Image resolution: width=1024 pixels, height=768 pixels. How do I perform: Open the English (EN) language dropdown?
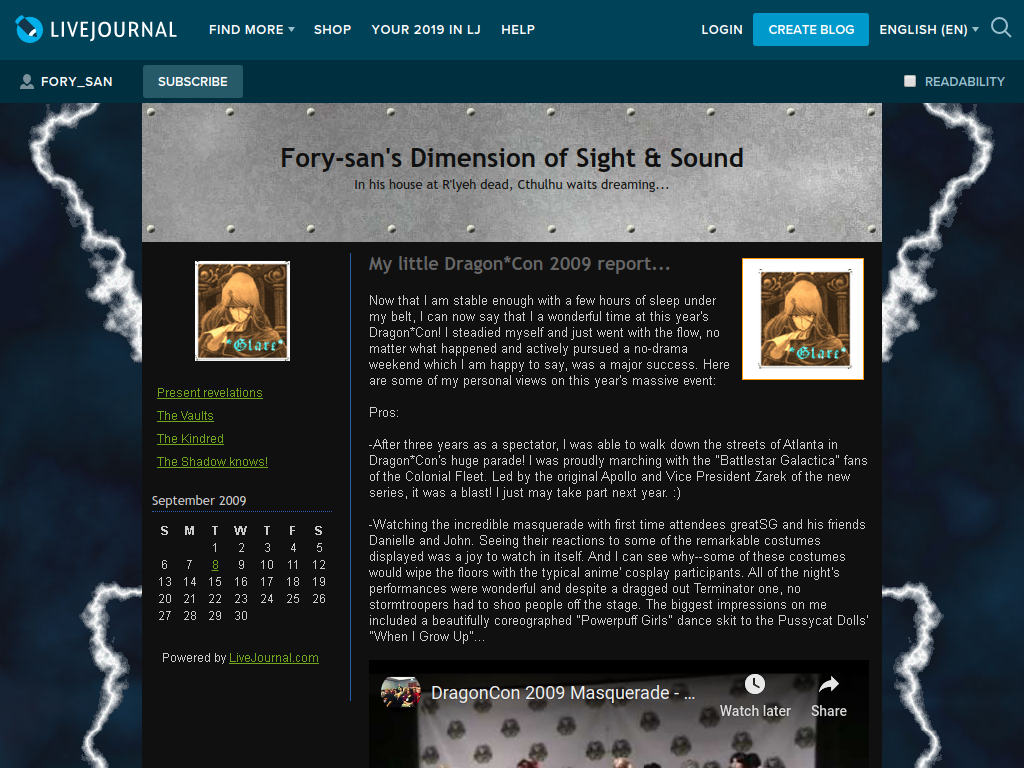tap(929, 29)
